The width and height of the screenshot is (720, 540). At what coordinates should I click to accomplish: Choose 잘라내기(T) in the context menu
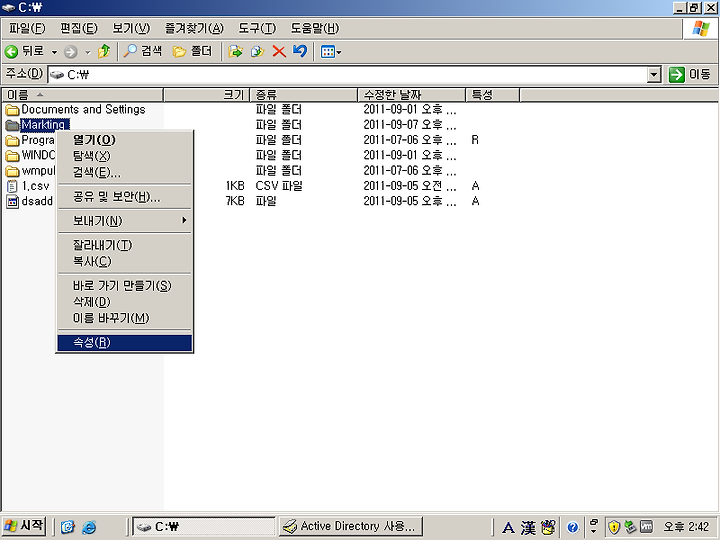[124, 245]
